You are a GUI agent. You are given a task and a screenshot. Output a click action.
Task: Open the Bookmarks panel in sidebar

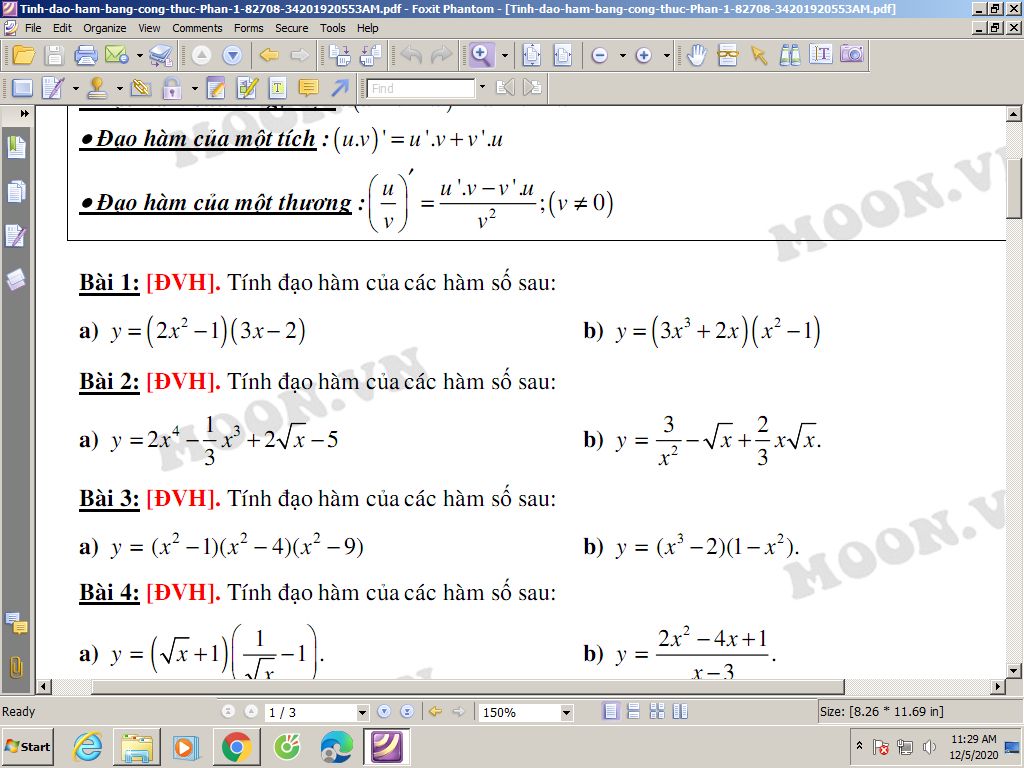click(16, 148)
